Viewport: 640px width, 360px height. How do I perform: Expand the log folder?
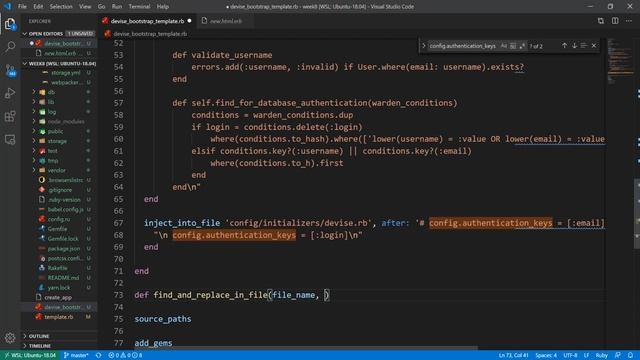(x=59, y=112)
